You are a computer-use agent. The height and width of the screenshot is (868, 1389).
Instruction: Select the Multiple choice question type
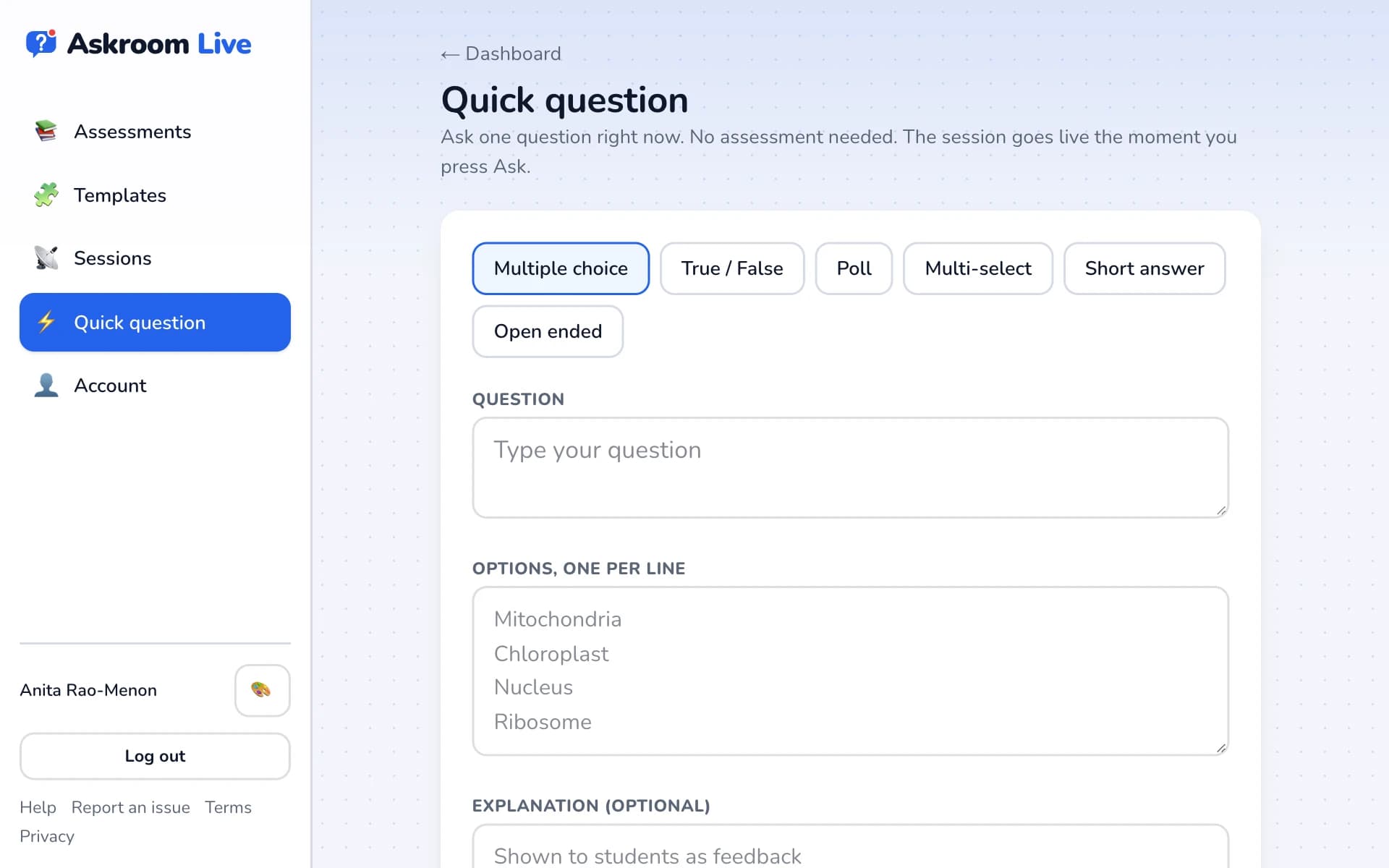pos(561,268)
